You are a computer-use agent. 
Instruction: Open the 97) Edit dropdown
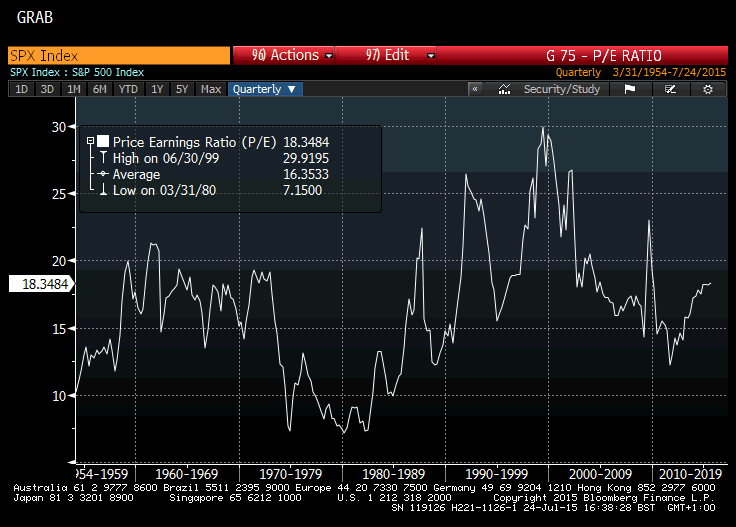386,55
